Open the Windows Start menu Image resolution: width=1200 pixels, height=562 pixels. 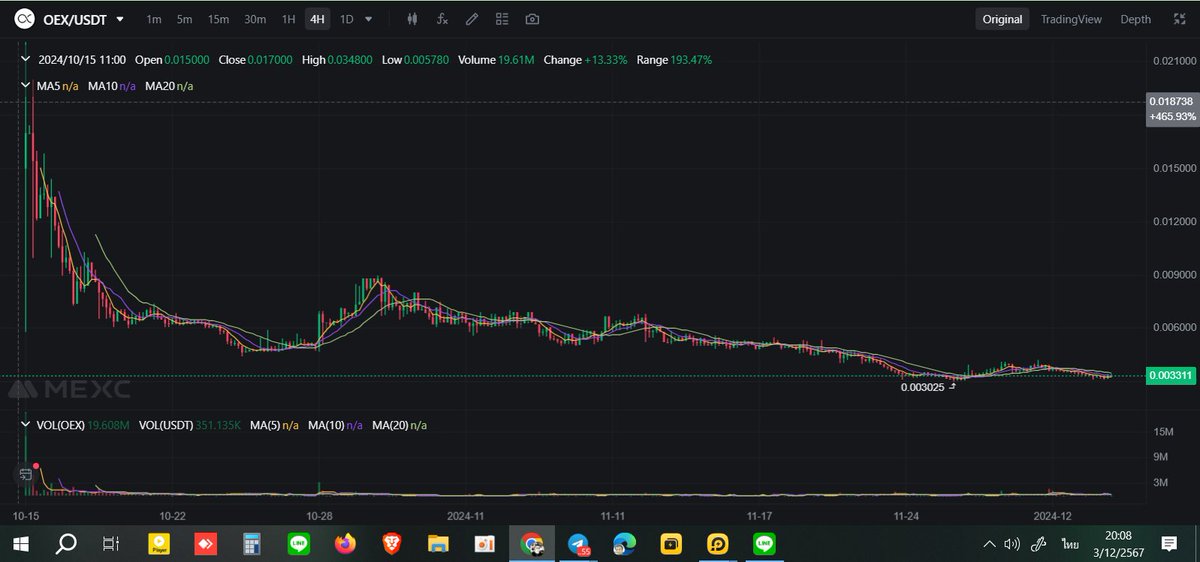coord(20,544)
